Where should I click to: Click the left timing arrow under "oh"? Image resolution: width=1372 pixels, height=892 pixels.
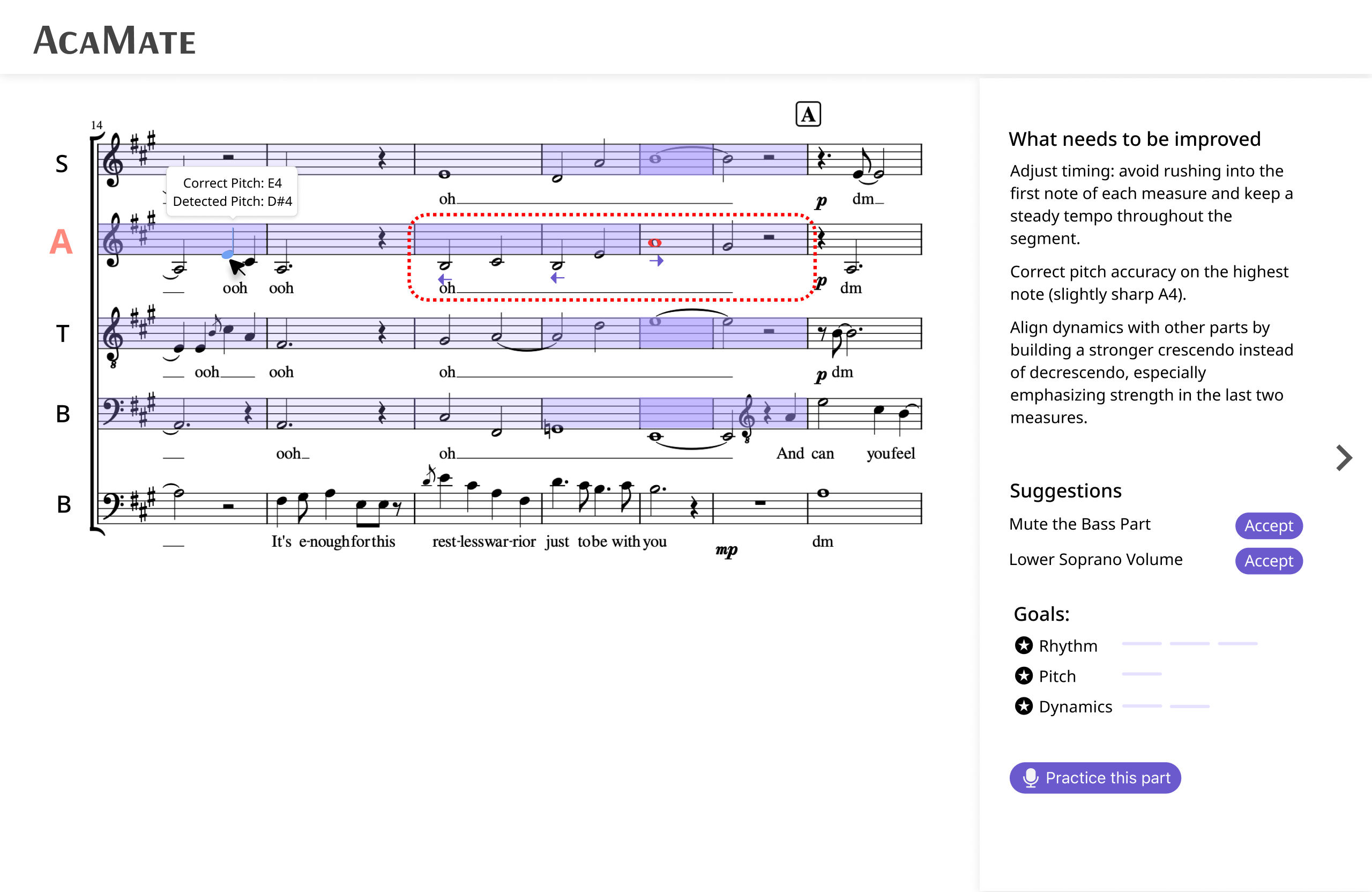coord(444,279)
